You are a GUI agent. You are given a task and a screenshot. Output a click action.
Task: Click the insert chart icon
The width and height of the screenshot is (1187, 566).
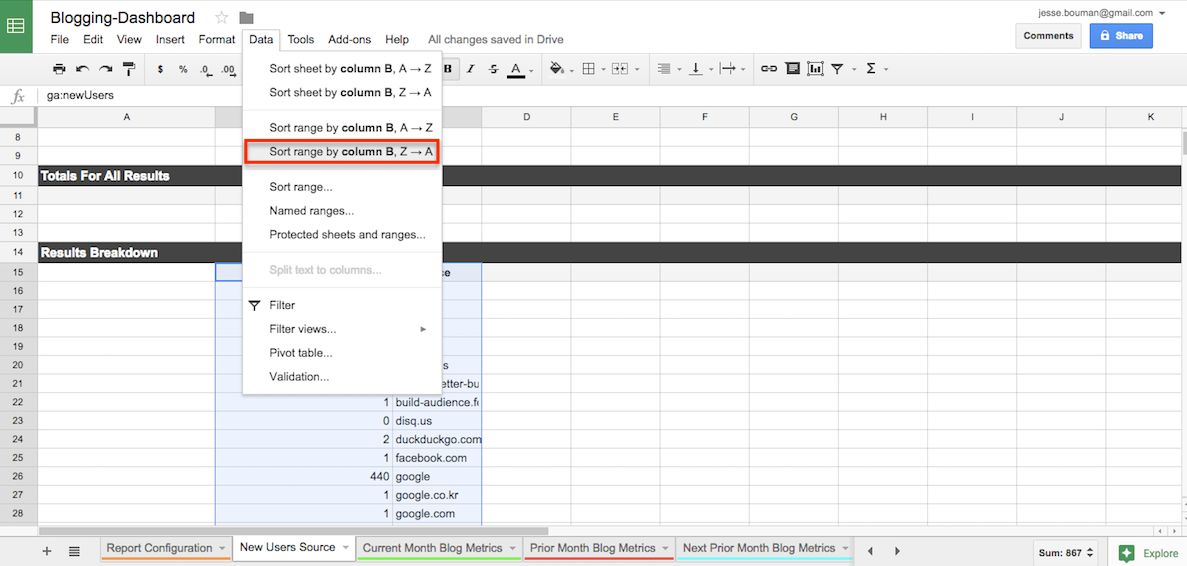[x=815, y=69]
